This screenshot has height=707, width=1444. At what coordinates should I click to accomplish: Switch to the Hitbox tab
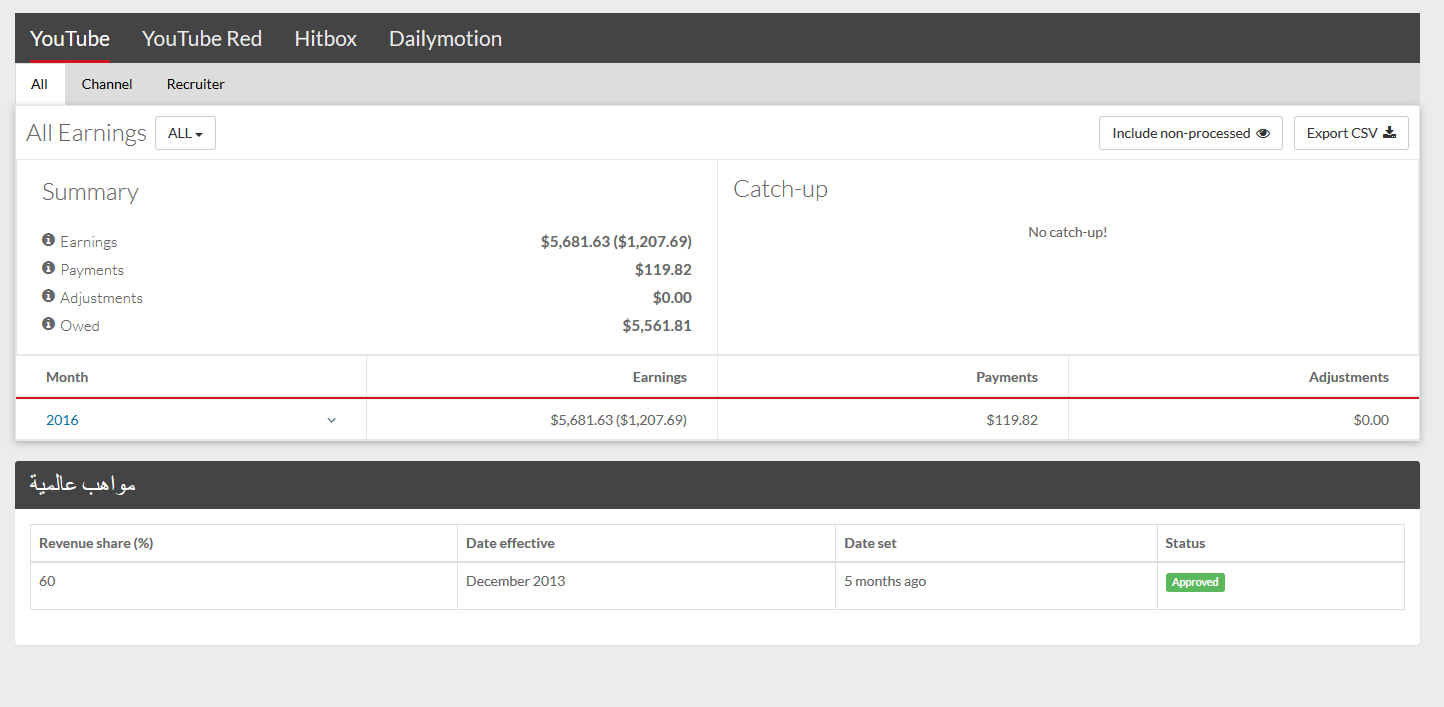tap(325, 39)
